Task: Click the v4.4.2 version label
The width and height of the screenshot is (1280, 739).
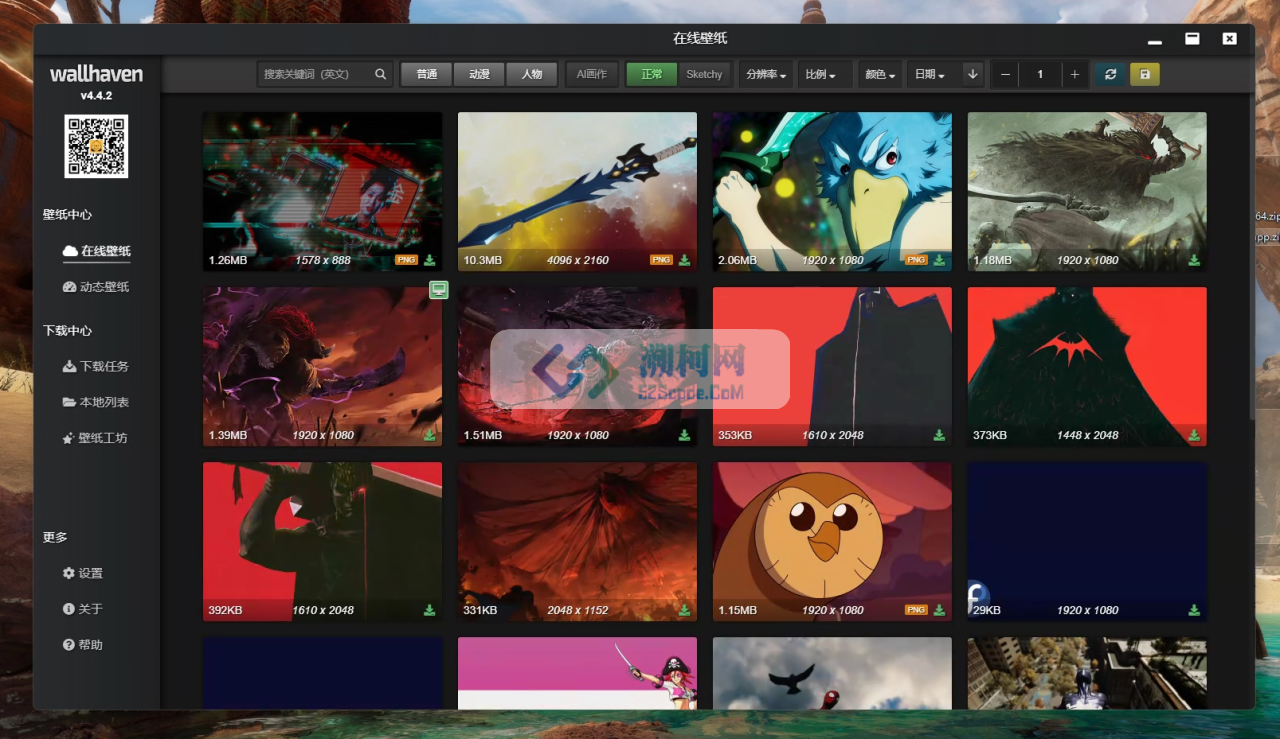Action: tap(96, 96)
